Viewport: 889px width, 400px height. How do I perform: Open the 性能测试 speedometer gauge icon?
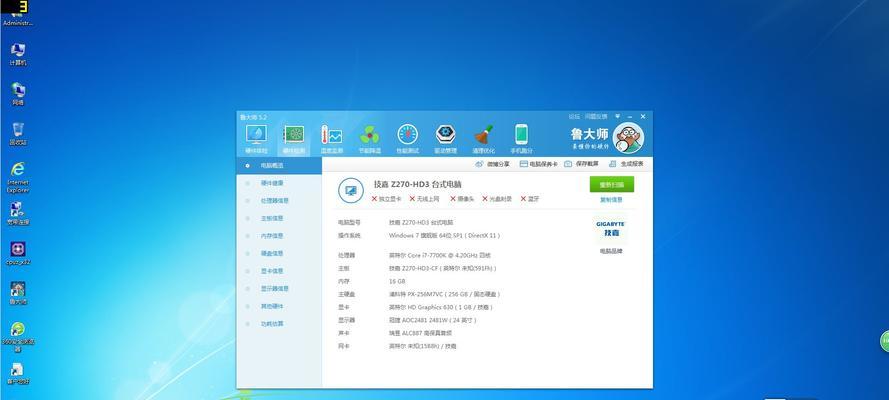coord(408,139)
